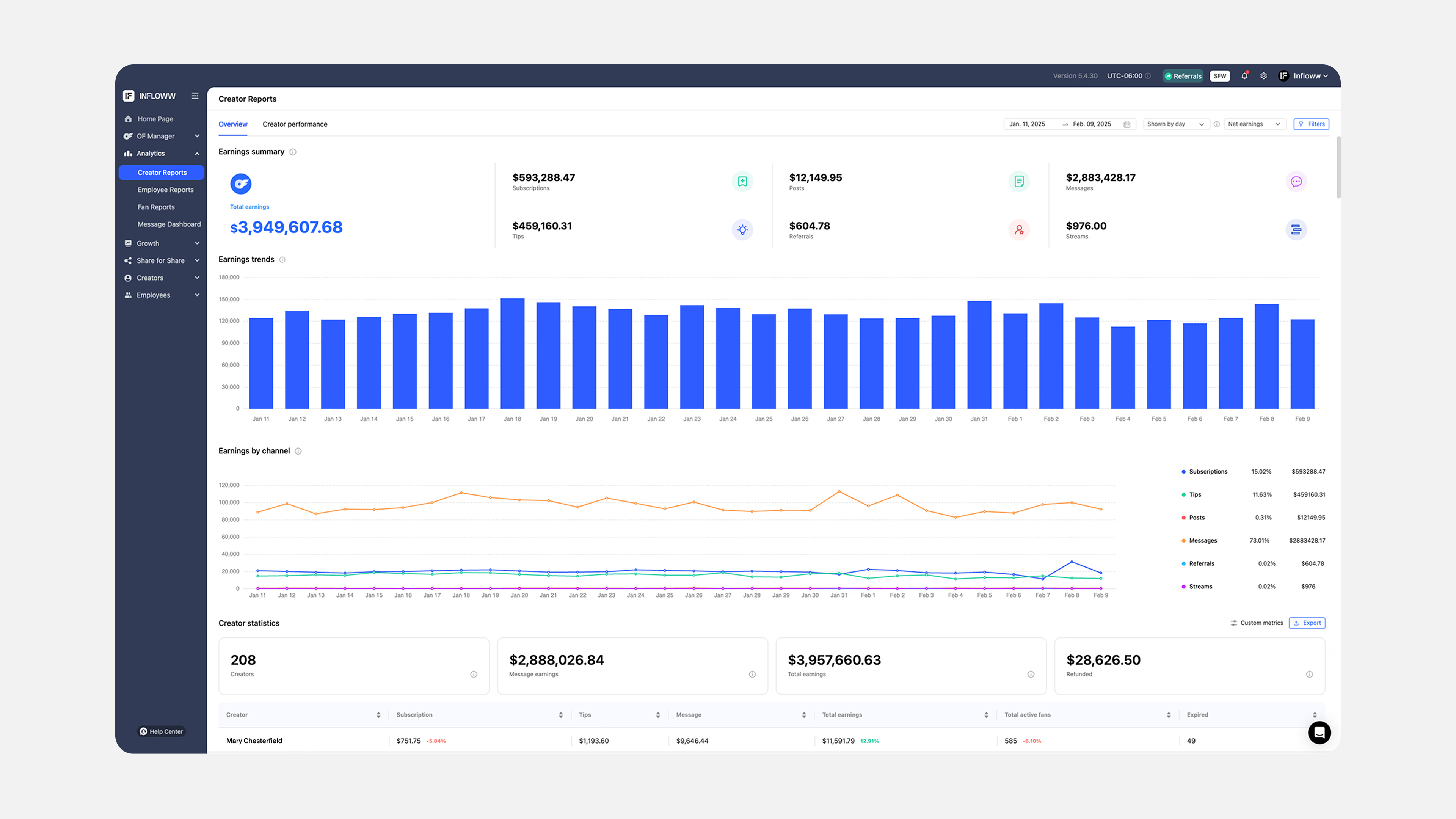Open the Shown by day dropdown
Screen dimensions: 1456x819
[x=1175, y=124]
